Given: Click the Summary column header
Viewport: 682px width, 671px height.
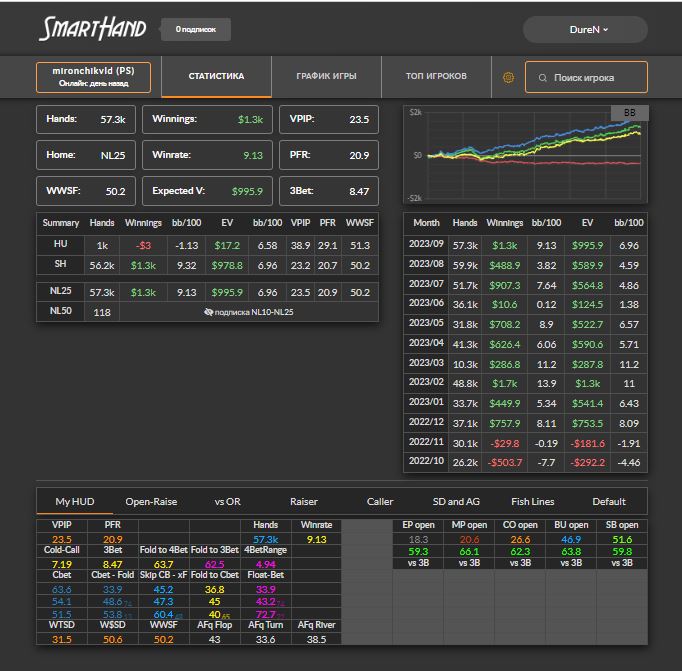Looking at the screenshot, I should pos(60,223).
